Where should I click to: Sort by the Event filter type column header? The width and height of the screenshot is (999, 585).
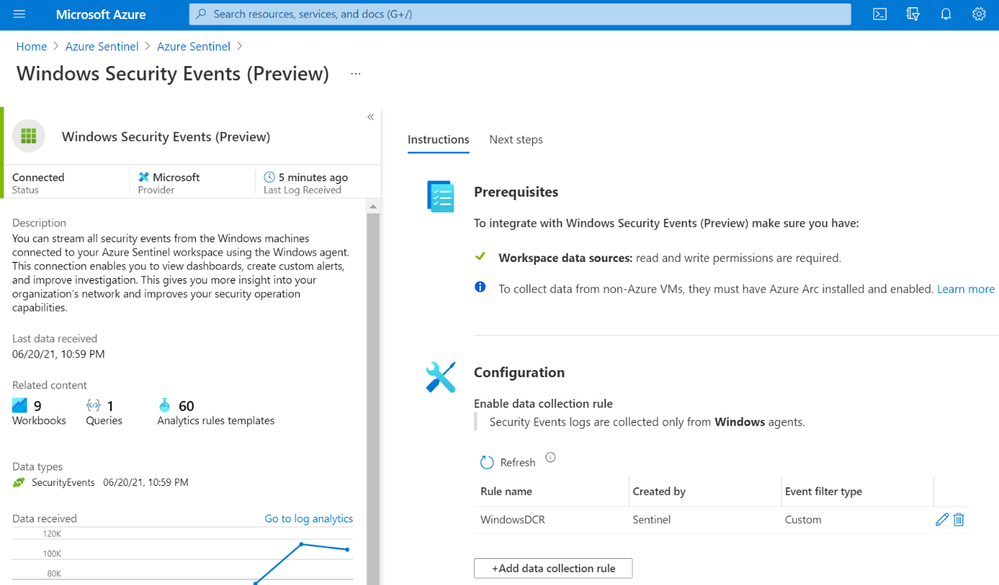[x=823, y=491]
